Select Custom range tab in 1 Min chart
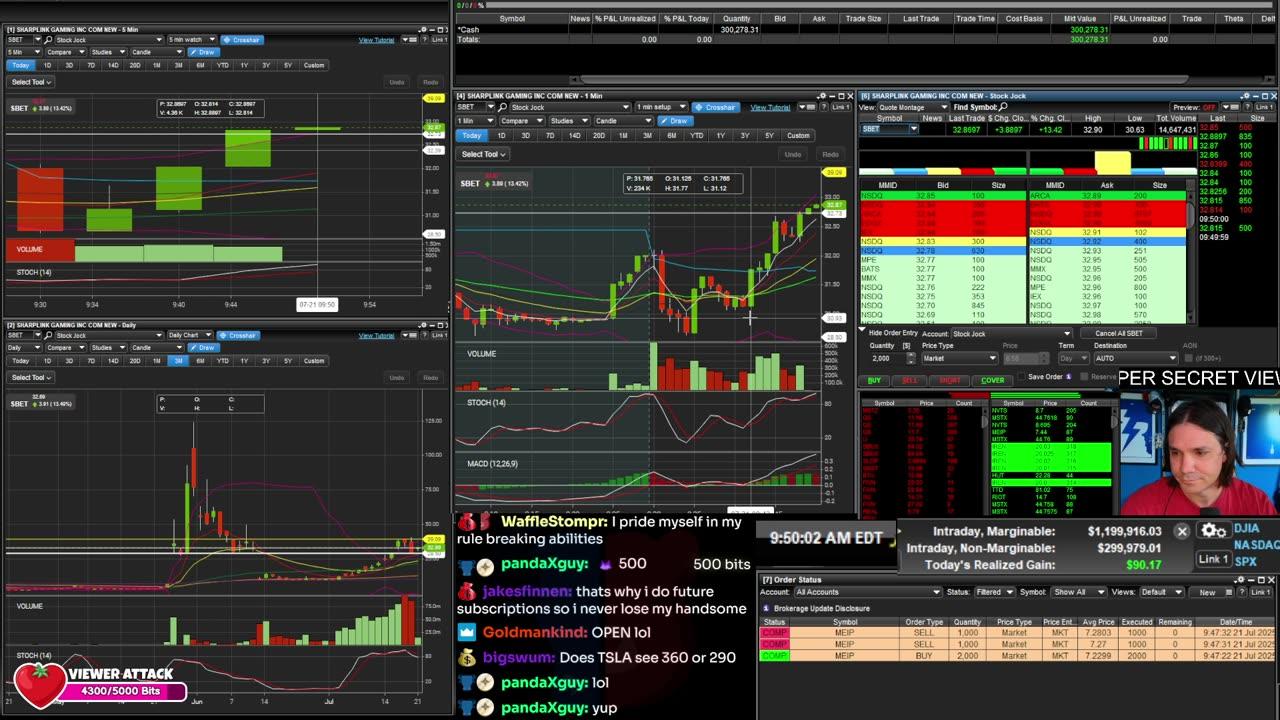The width and height of the screenshot is (1280, 720). pos(798,135)
